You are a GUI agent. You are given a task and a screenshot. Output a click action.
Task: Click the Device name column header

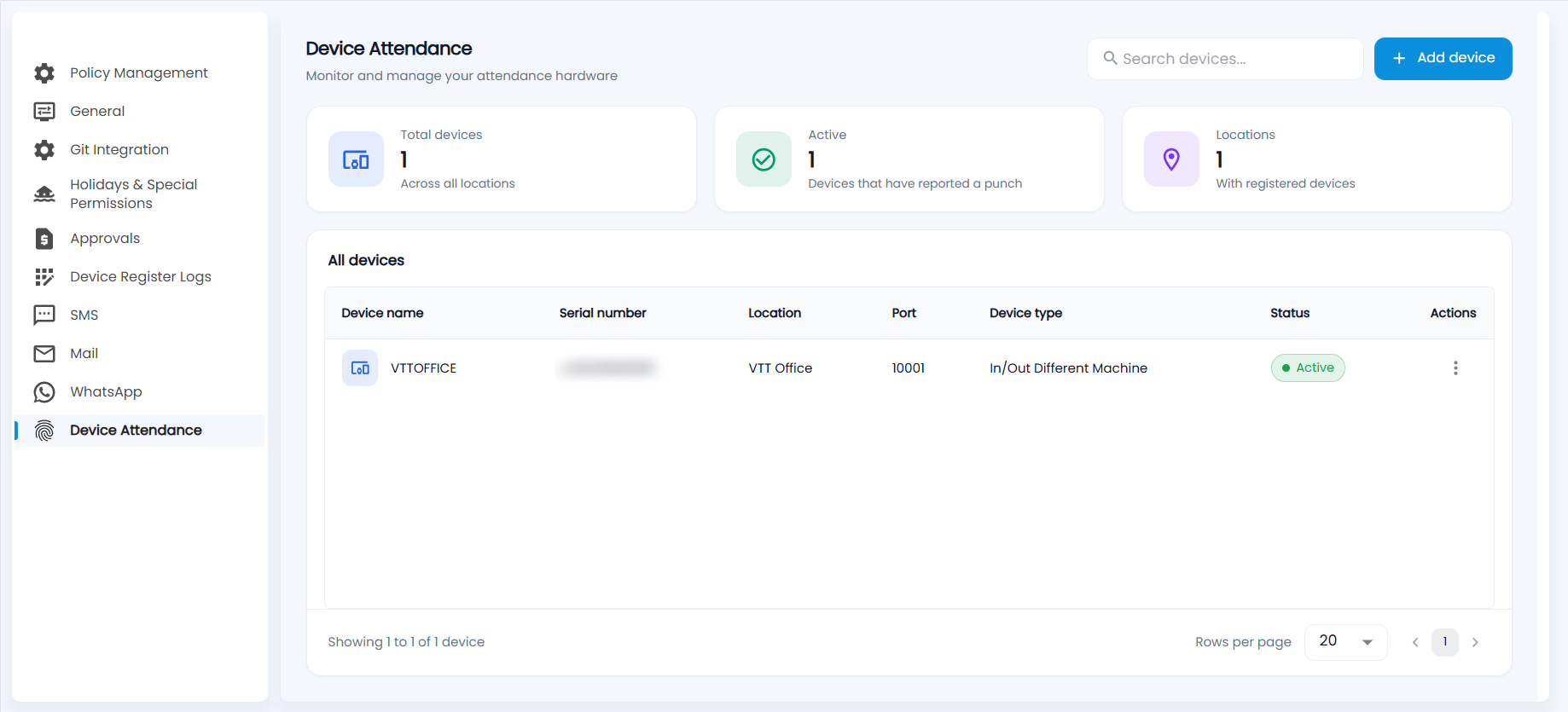[382, 313]
